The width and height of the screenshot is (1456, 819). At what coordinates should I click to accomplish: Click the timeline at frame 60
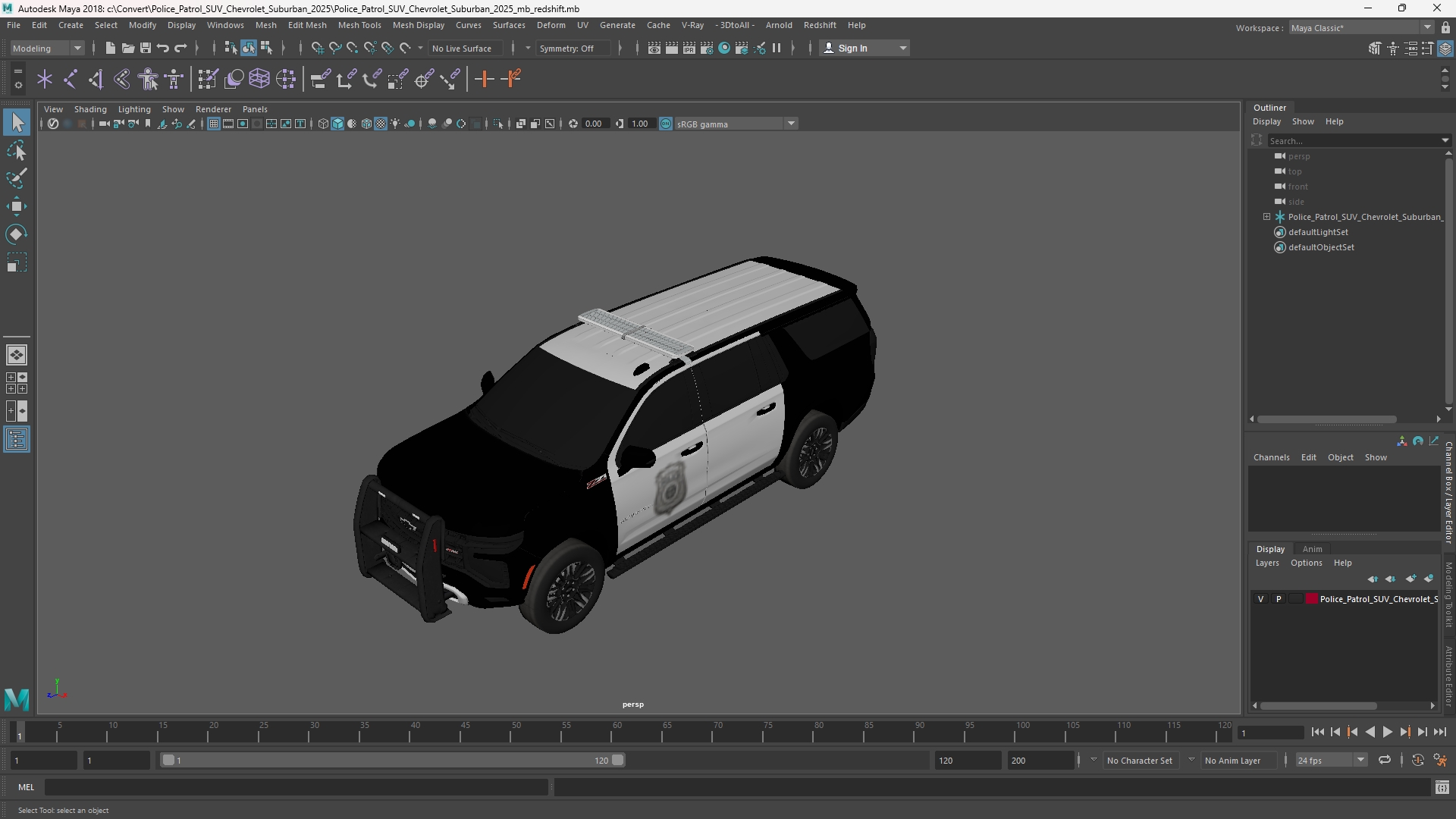pos(617,731)
